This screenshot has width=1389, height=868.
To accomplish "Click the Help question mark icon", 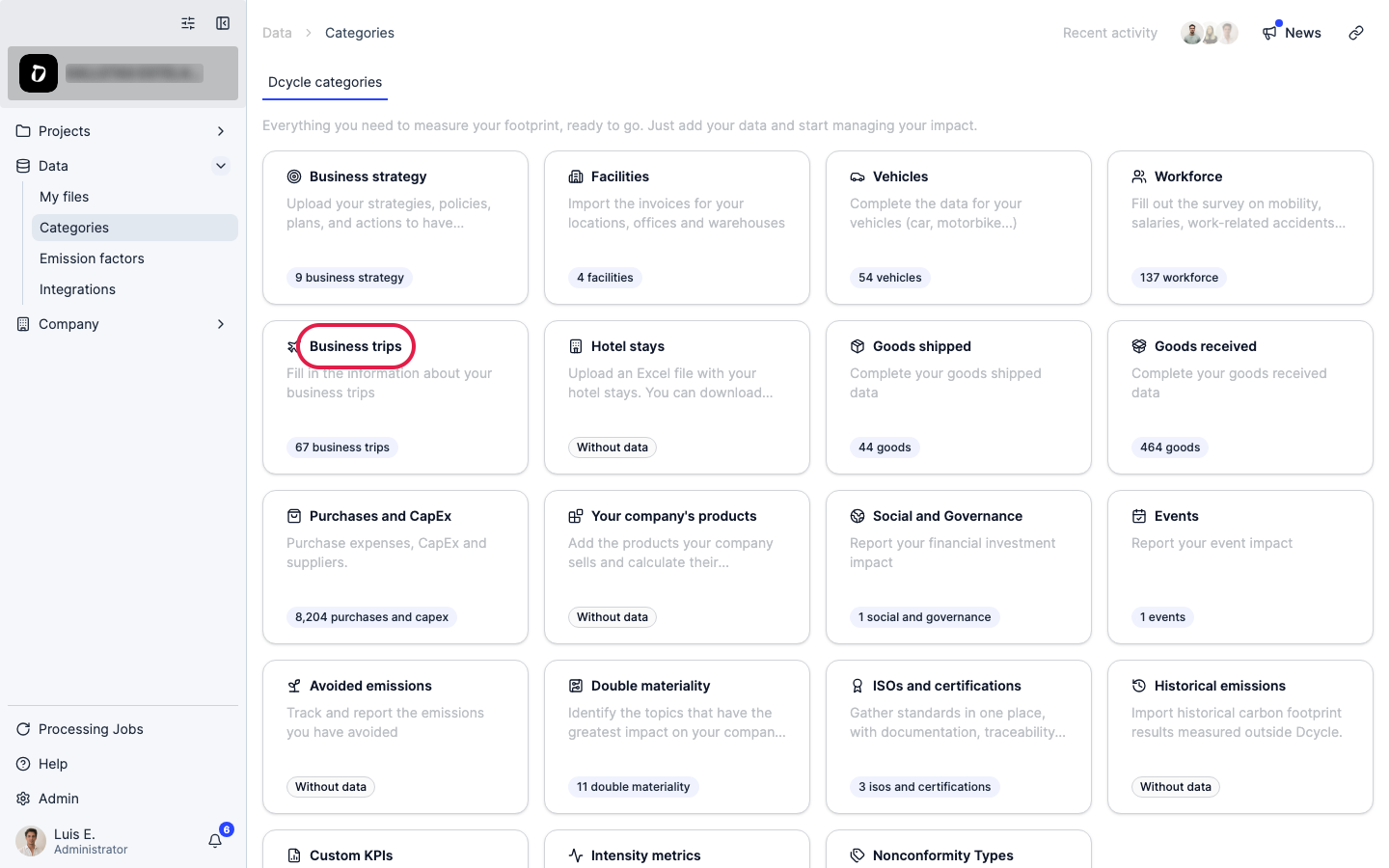I will click(x=23, y=764).
